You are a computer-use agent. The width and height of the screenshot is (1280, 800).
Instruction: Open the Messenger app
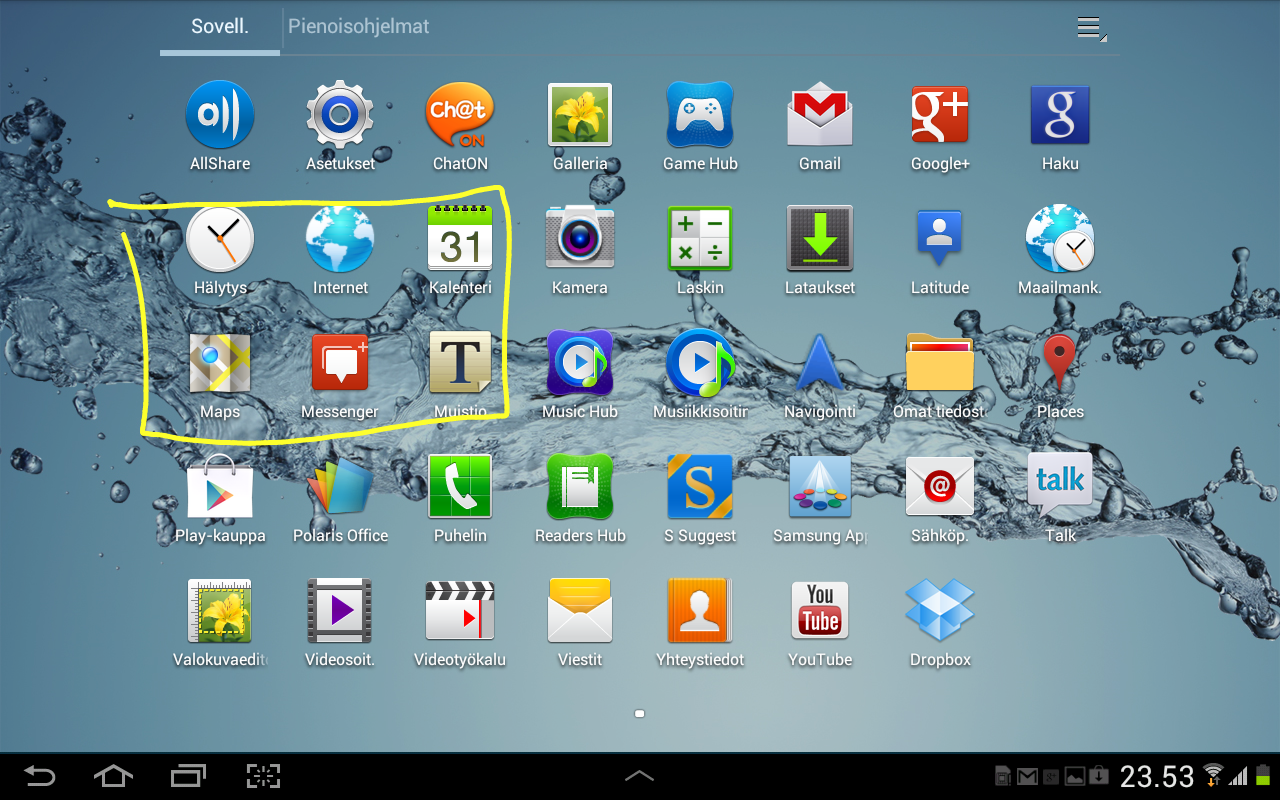(340, 363)
